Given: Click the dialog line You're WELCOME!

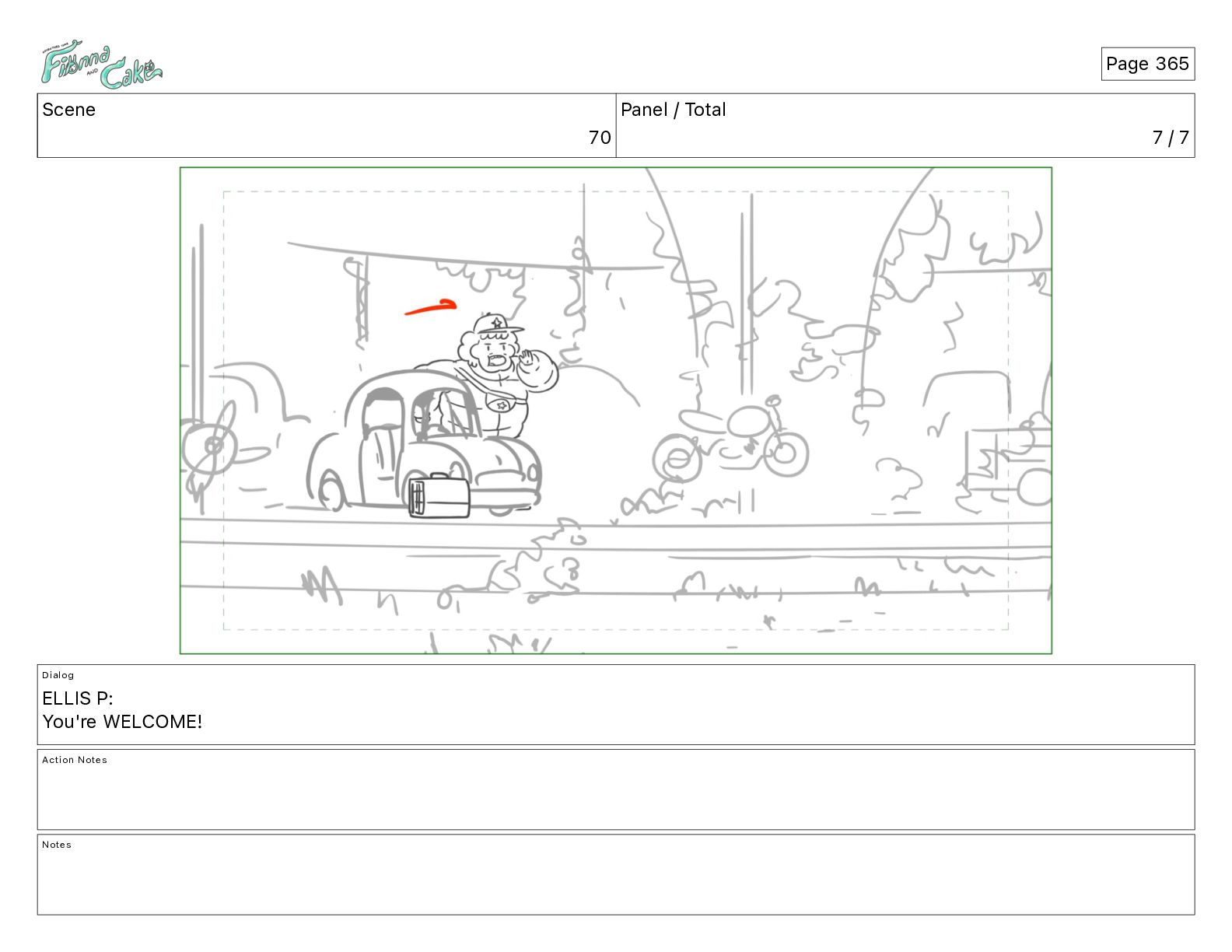Looking at the screenshot, I should (122, 722).
